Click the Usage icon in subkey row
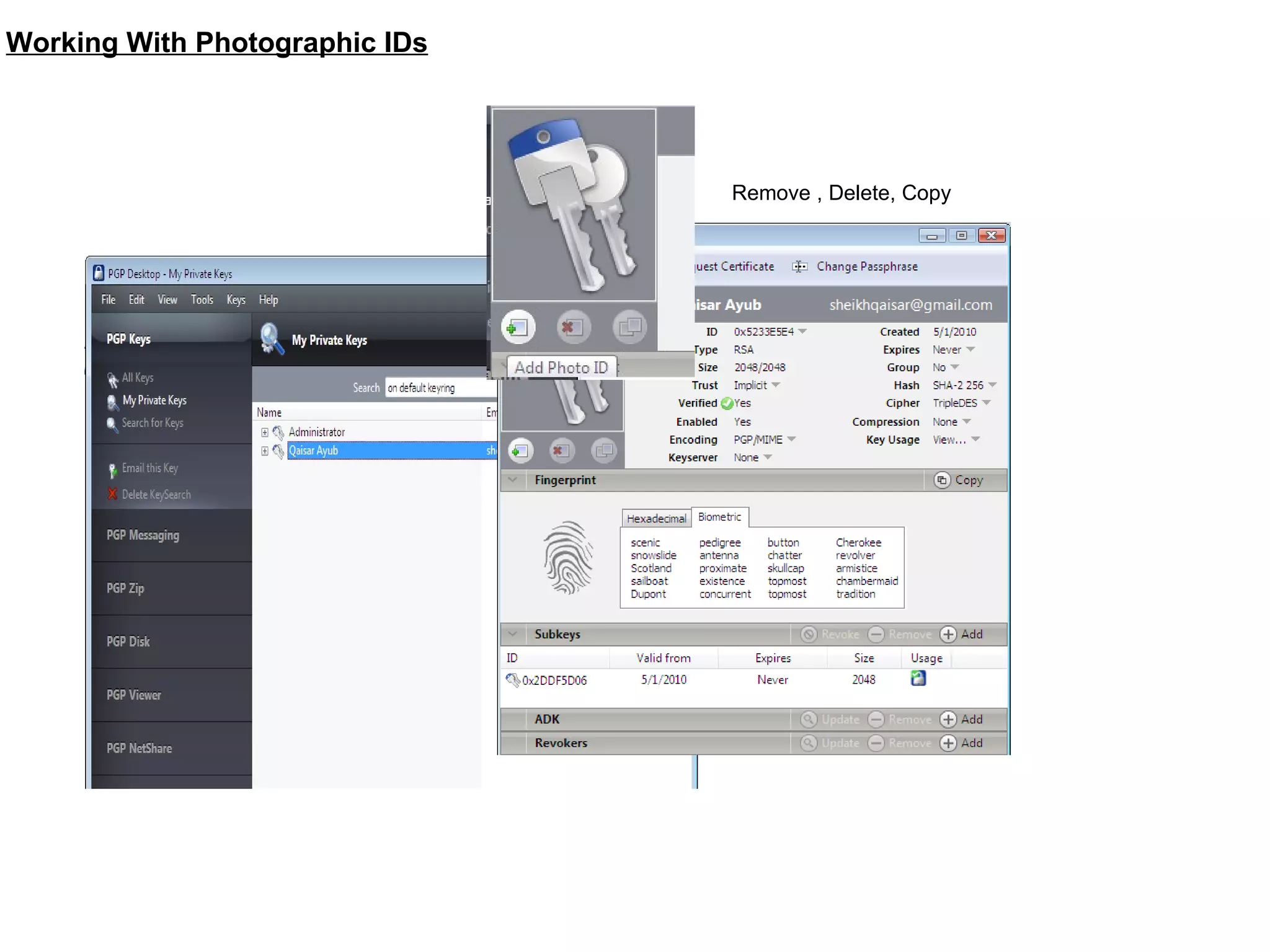The width and height of the screenshot is (1270, 952). pyautogui.click(x=918, y=679)
